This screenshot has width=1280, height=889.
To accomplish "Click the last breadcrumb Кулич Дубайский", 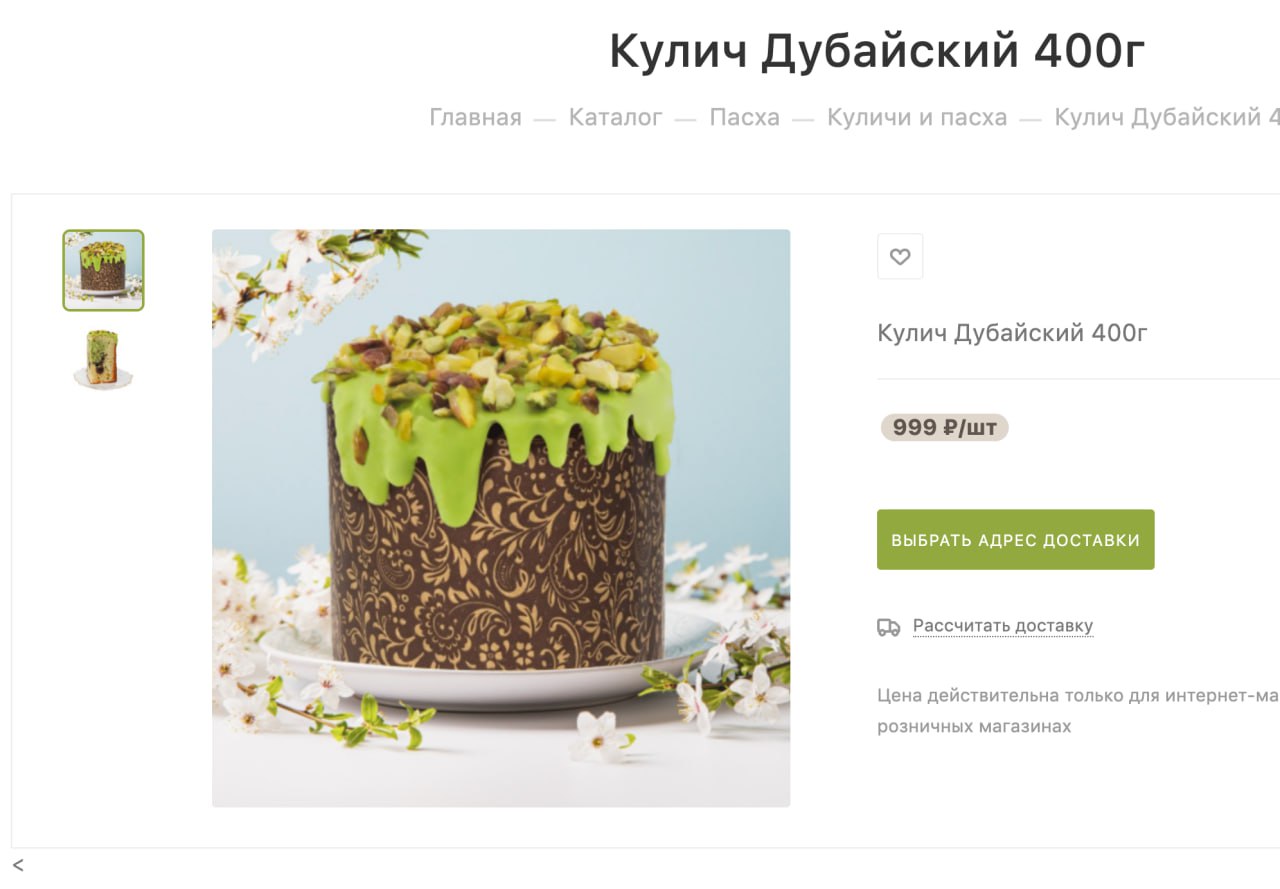I will 1167,117.
